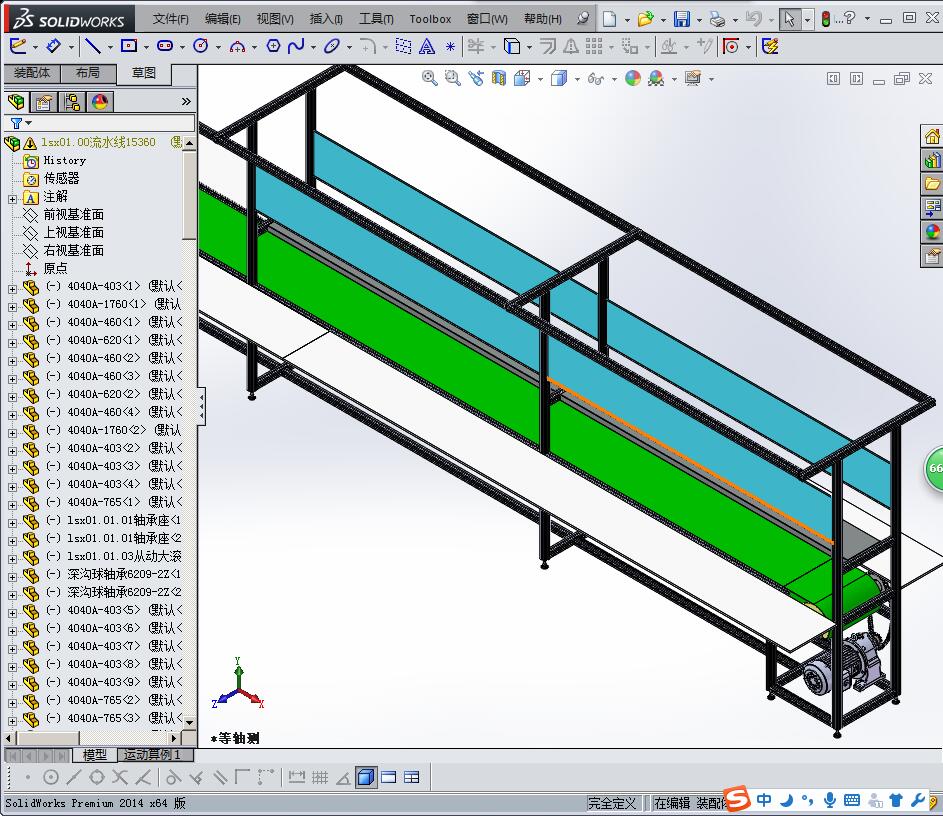Select the Line sketch tool

point(93,46)
